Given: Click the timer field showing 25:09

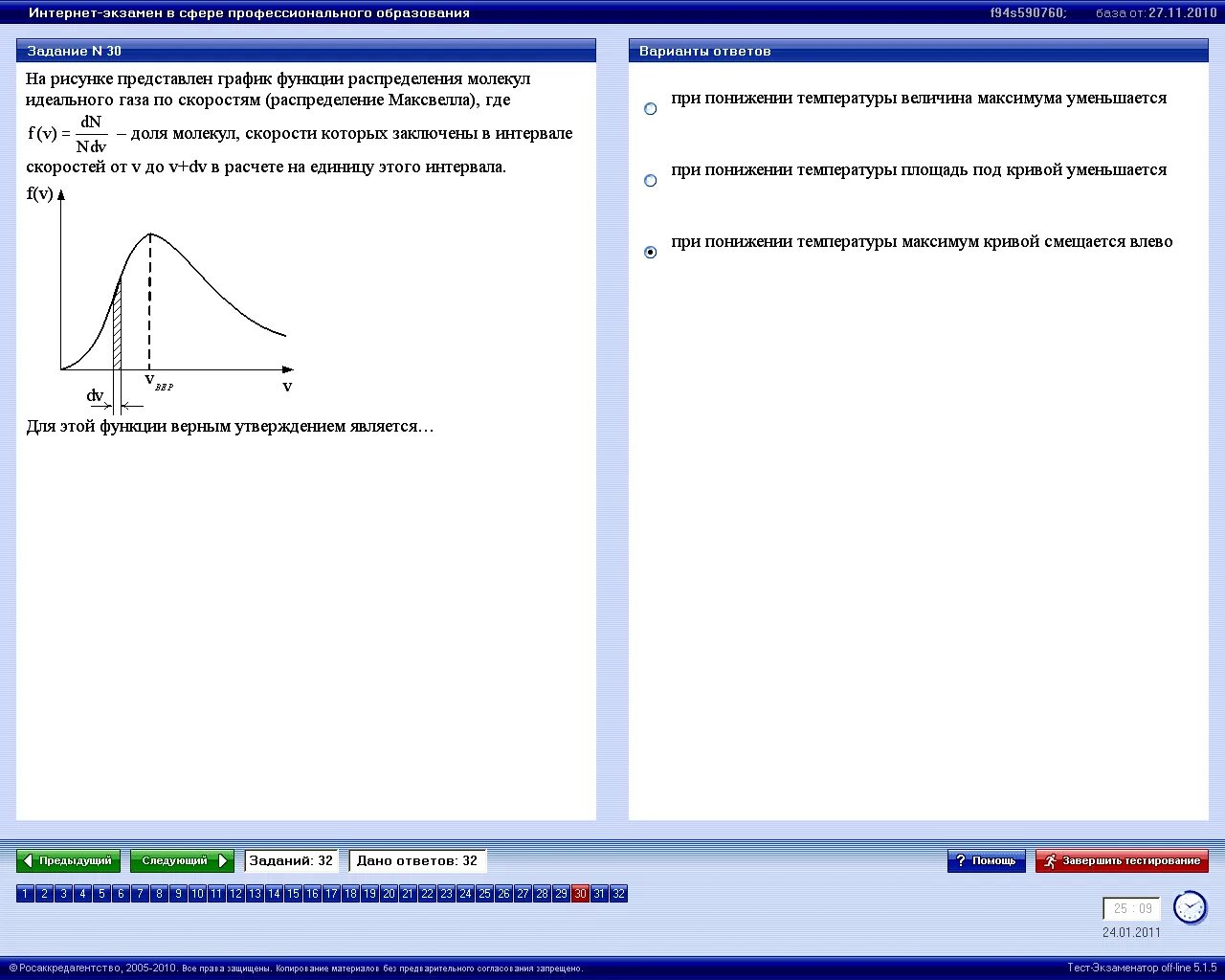Looking at the screenshot, I should 1131,908.
